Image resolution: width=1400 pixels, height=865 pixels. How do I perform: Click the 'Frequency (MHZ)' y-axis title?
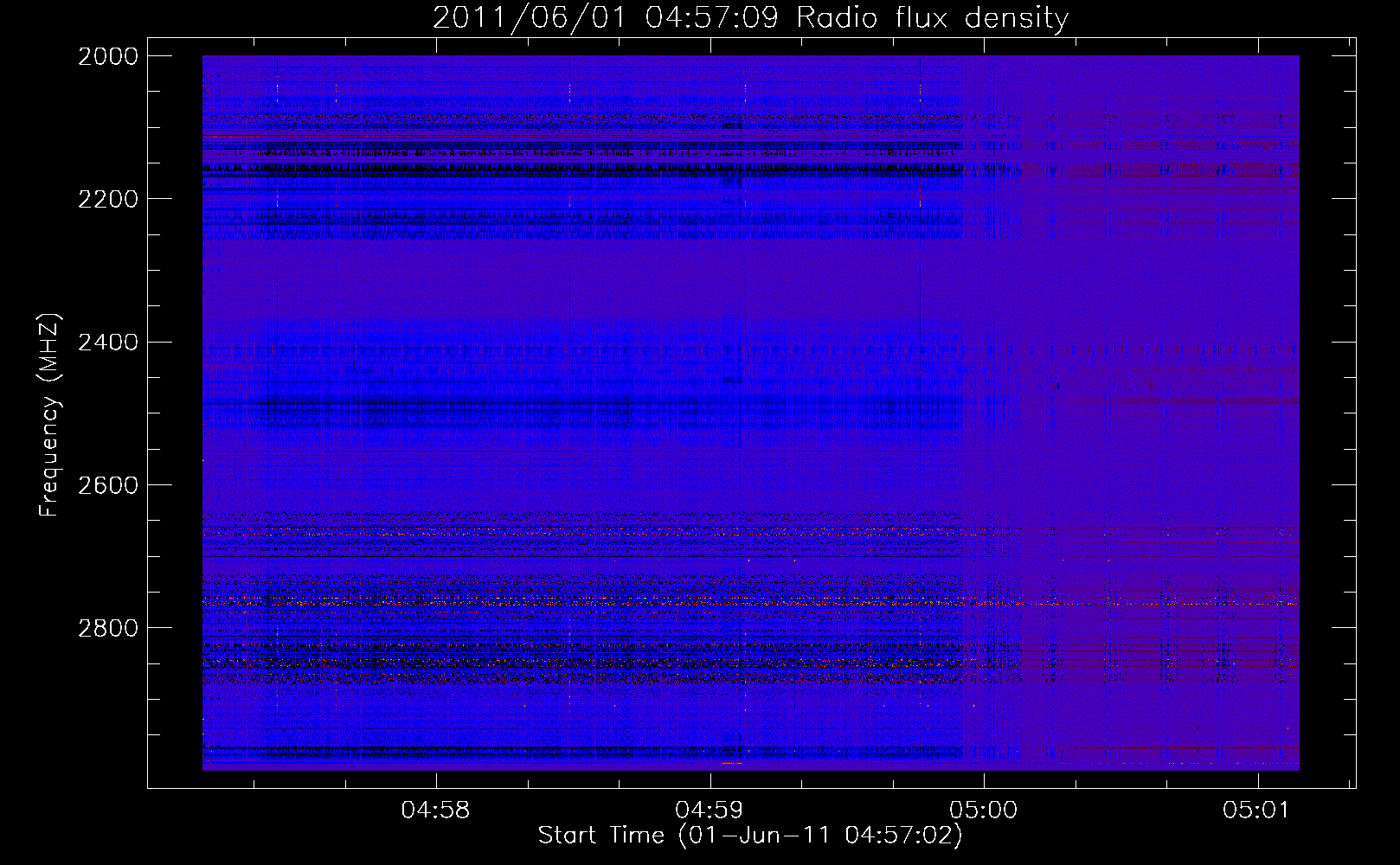50,415
